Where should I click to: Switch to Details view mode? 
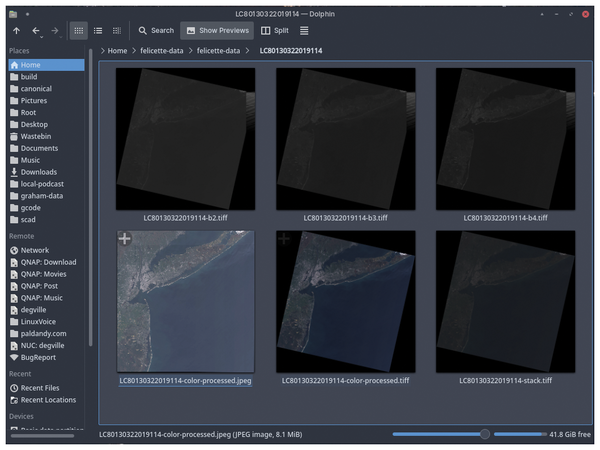click(117, 31)
